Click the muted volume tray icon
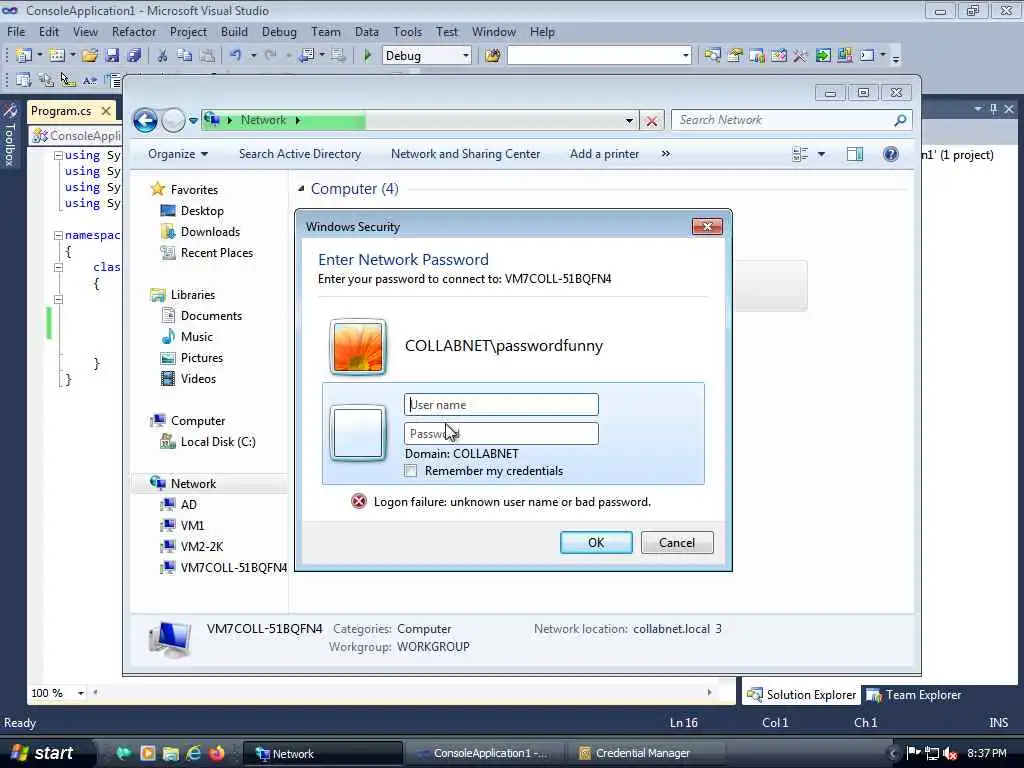The width and height of the screenshot is (1024, 768). pyautogui.click(x=950, y=753)
